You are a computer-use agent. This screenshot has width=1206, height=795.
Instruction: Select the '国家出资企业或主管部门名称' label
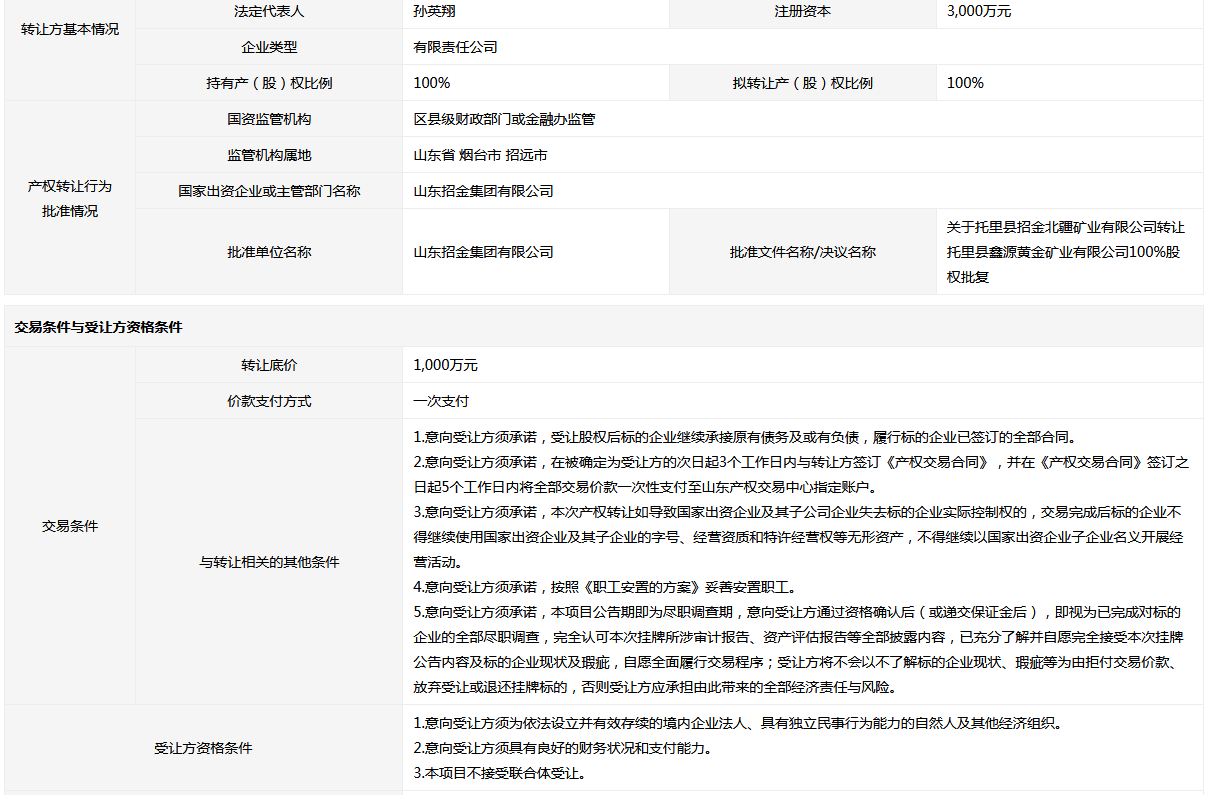tap(269, 191)
